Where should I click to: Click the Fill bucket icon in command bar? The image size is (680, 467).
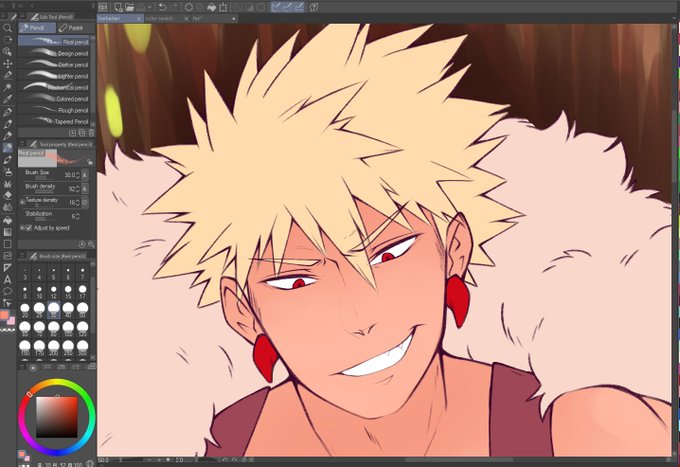tap(212, 7)
